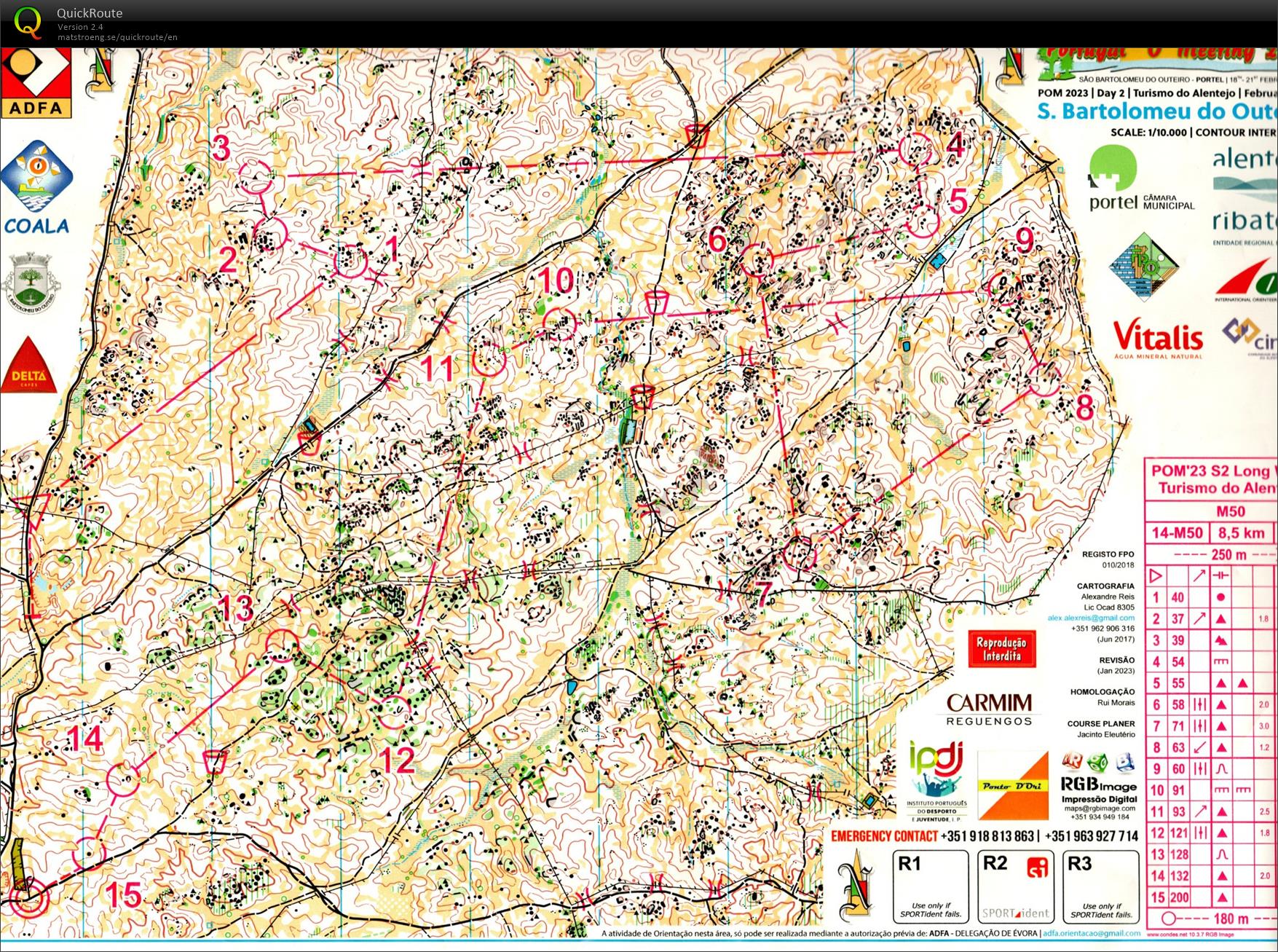Click control description row 12 code 121

coord(1179,833)
